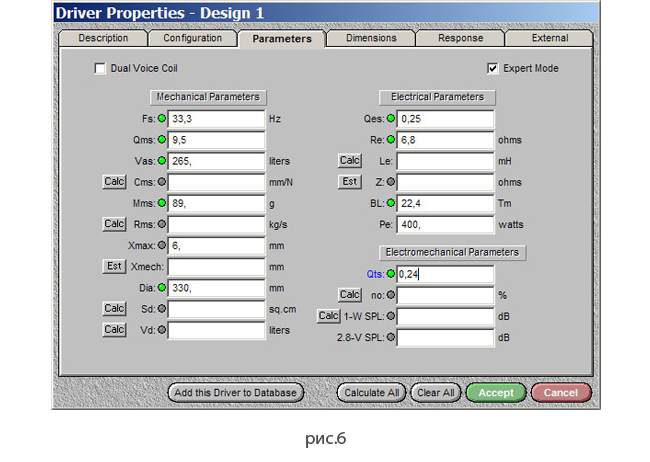The image size is (650, 462).
Task: Click the gray indicator beside Cms
Action: [x=162, y=182]
